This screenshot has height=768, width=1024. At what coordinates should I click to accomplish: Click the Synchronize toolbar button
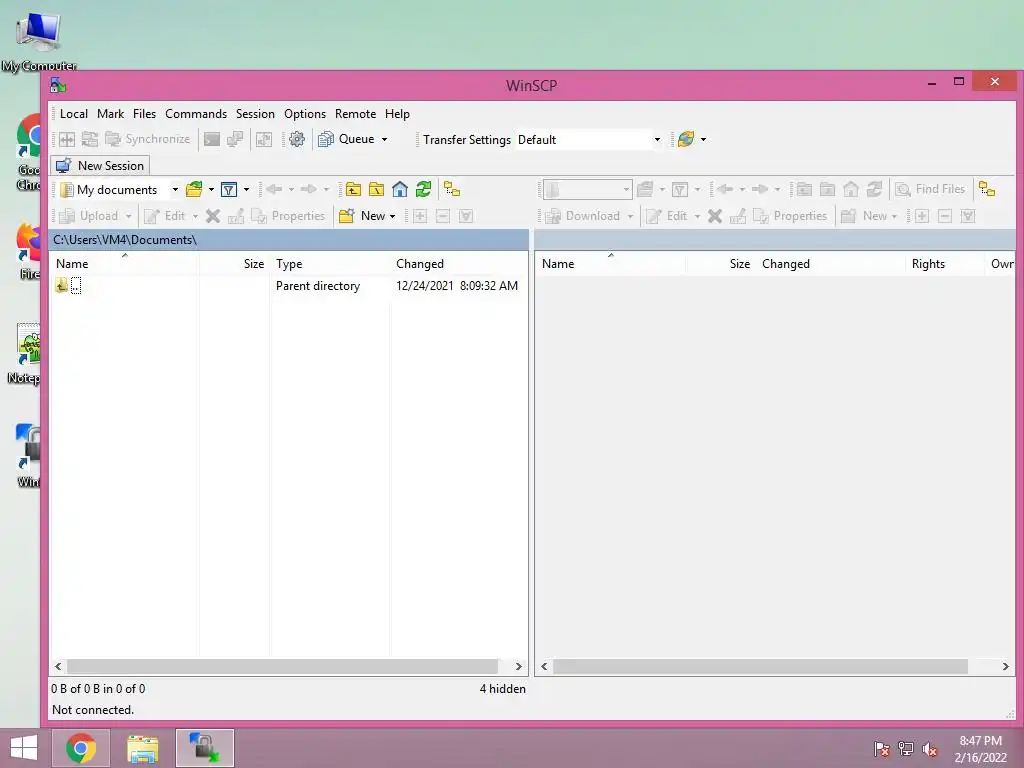[148, 139]
